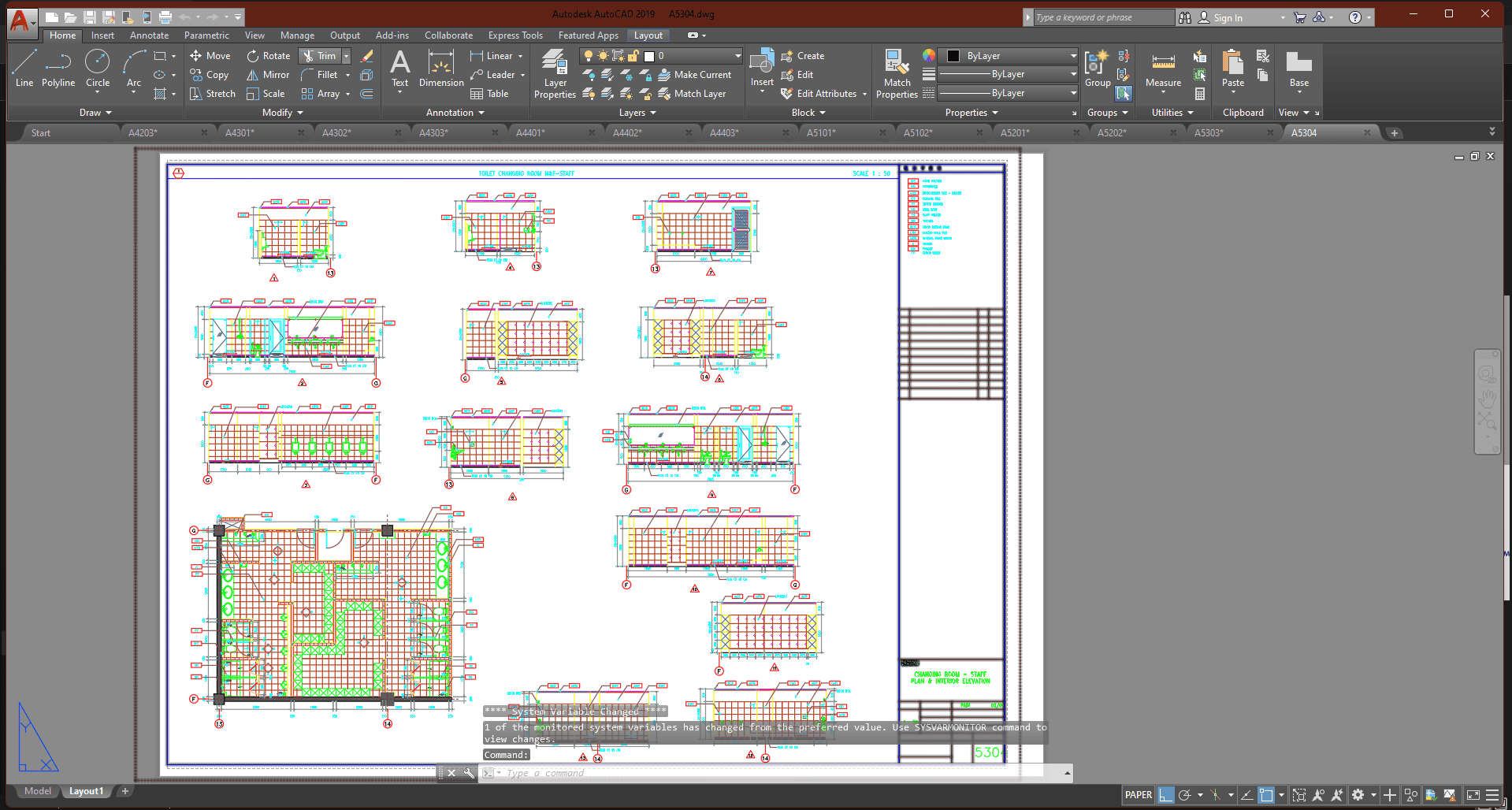Toggle Object Snap in status bar
1512x810 pixels.
coord(1266,795)
